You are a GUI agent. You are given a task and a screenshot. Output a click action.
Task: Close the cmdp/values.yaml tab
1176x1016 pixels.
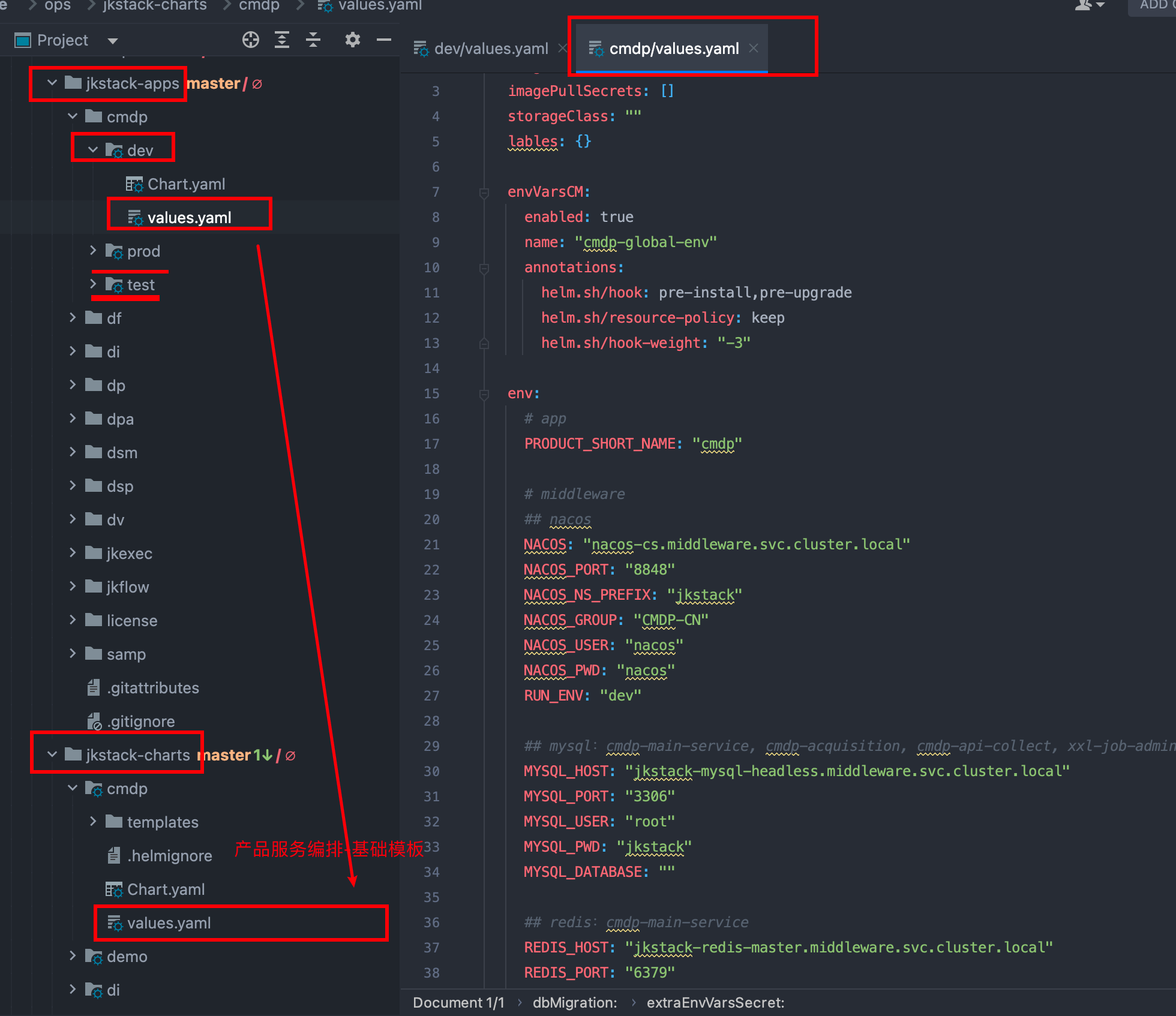point(754,48)
